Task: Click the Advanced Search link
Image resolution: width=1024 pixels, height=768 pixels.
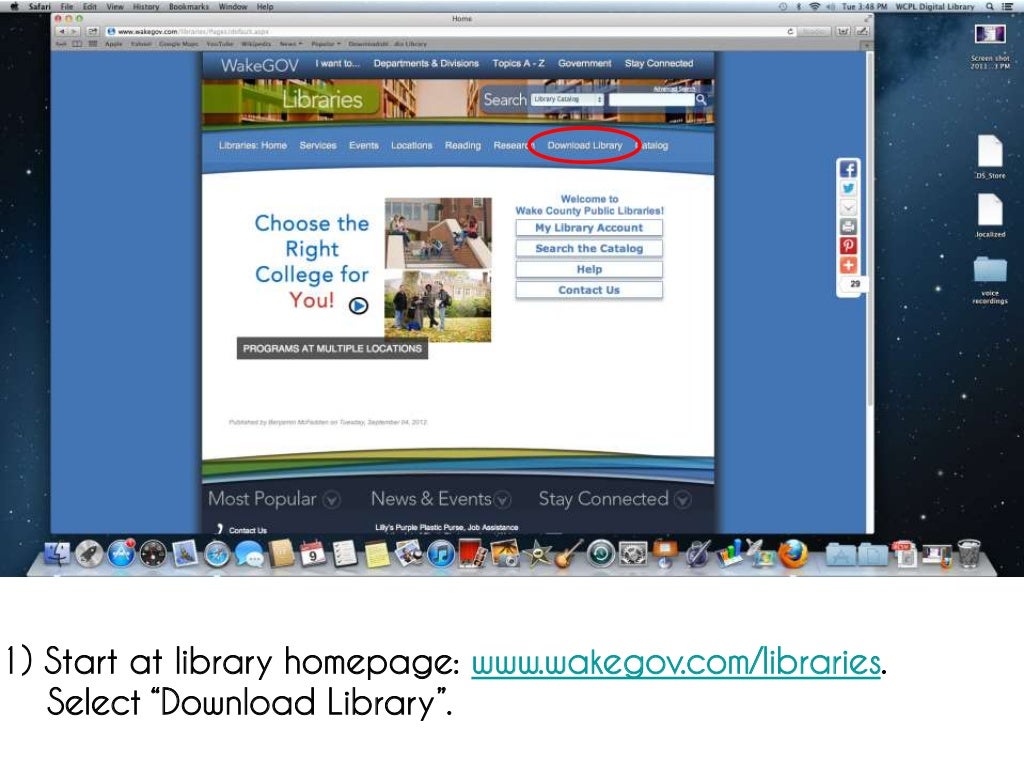Action: coord(674,88)
